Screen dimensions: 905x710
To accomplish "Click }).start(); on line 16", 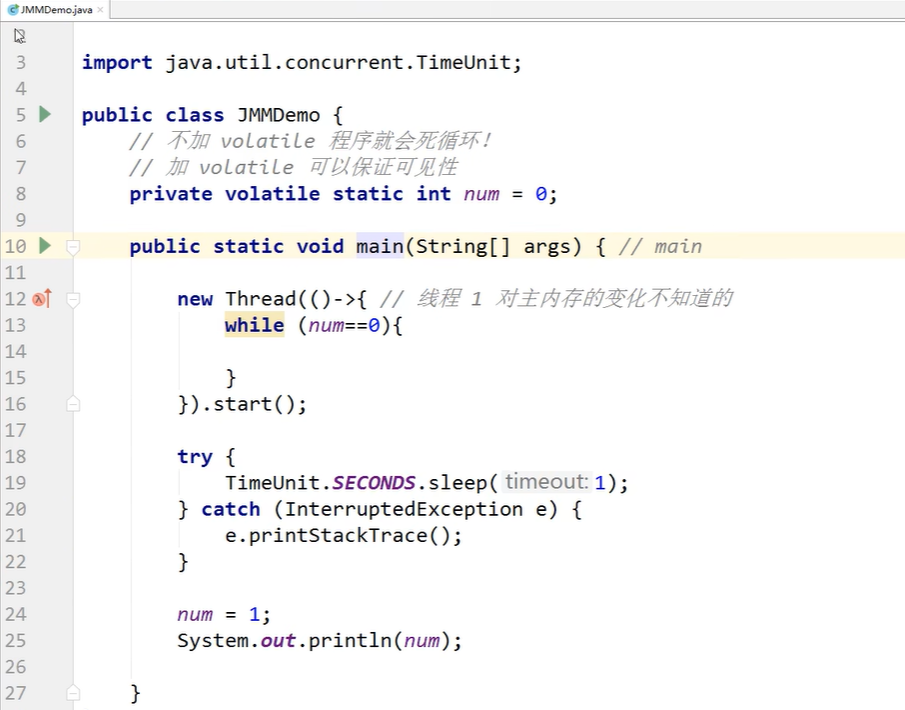I will (242, 404).
